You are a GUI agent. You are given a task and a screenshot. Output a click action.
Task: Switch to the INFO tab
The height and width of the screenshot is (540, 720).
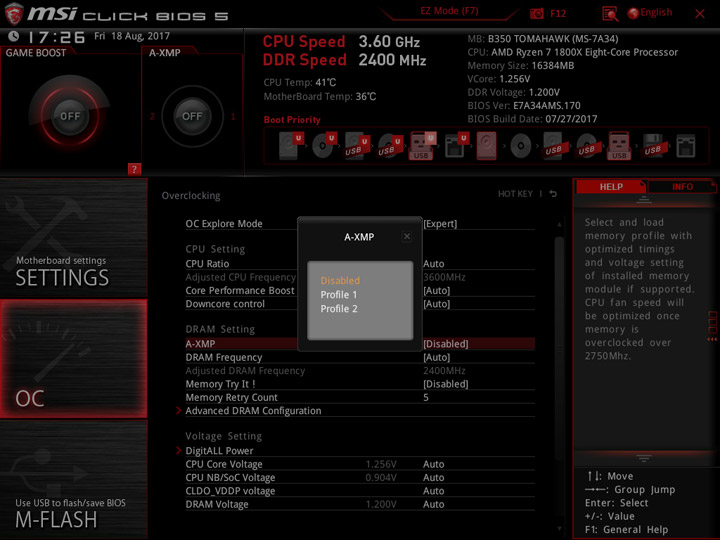[682, 187]
